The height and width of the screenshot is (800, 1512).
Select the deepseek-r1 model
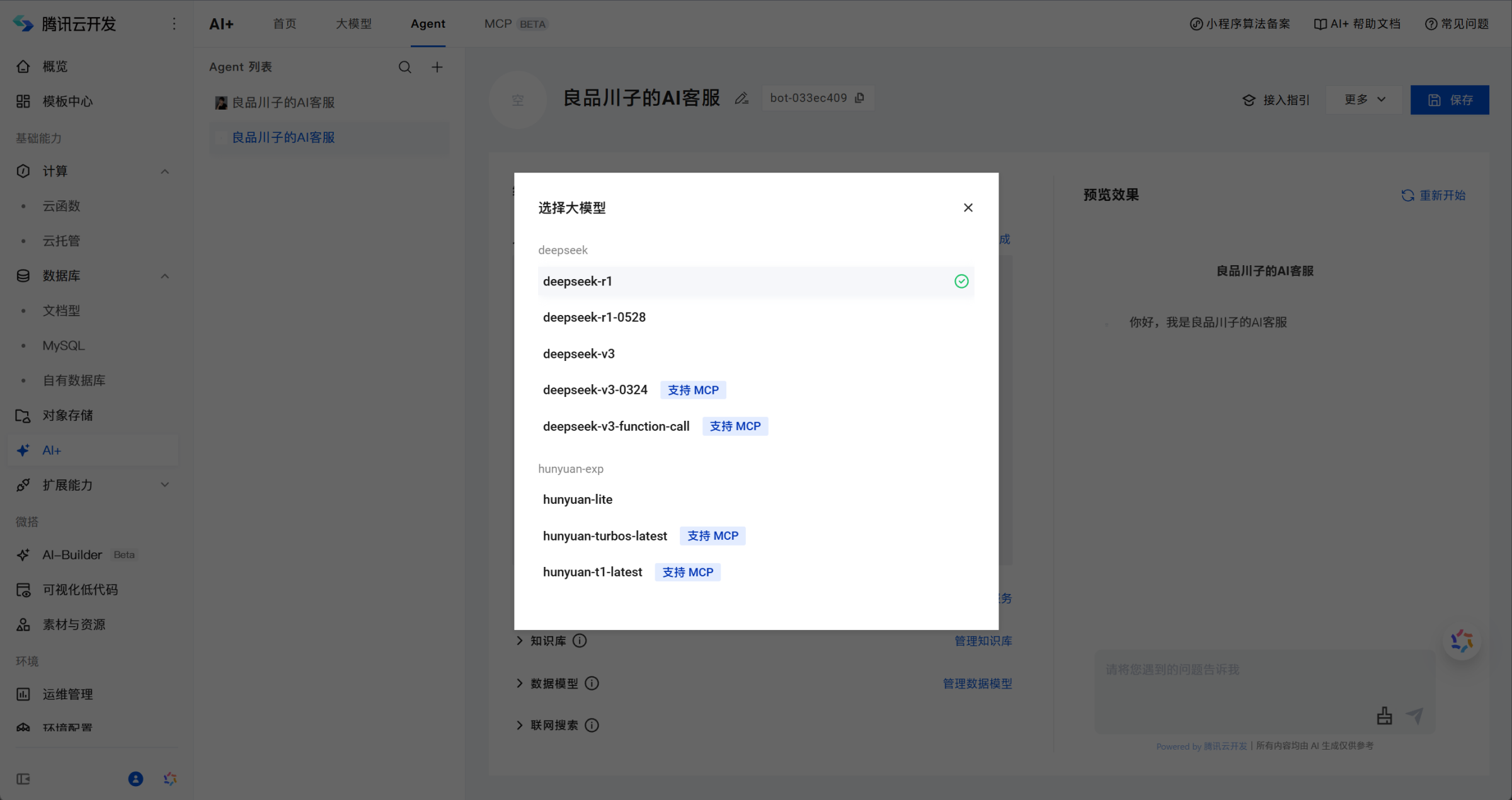coord(756,282)
